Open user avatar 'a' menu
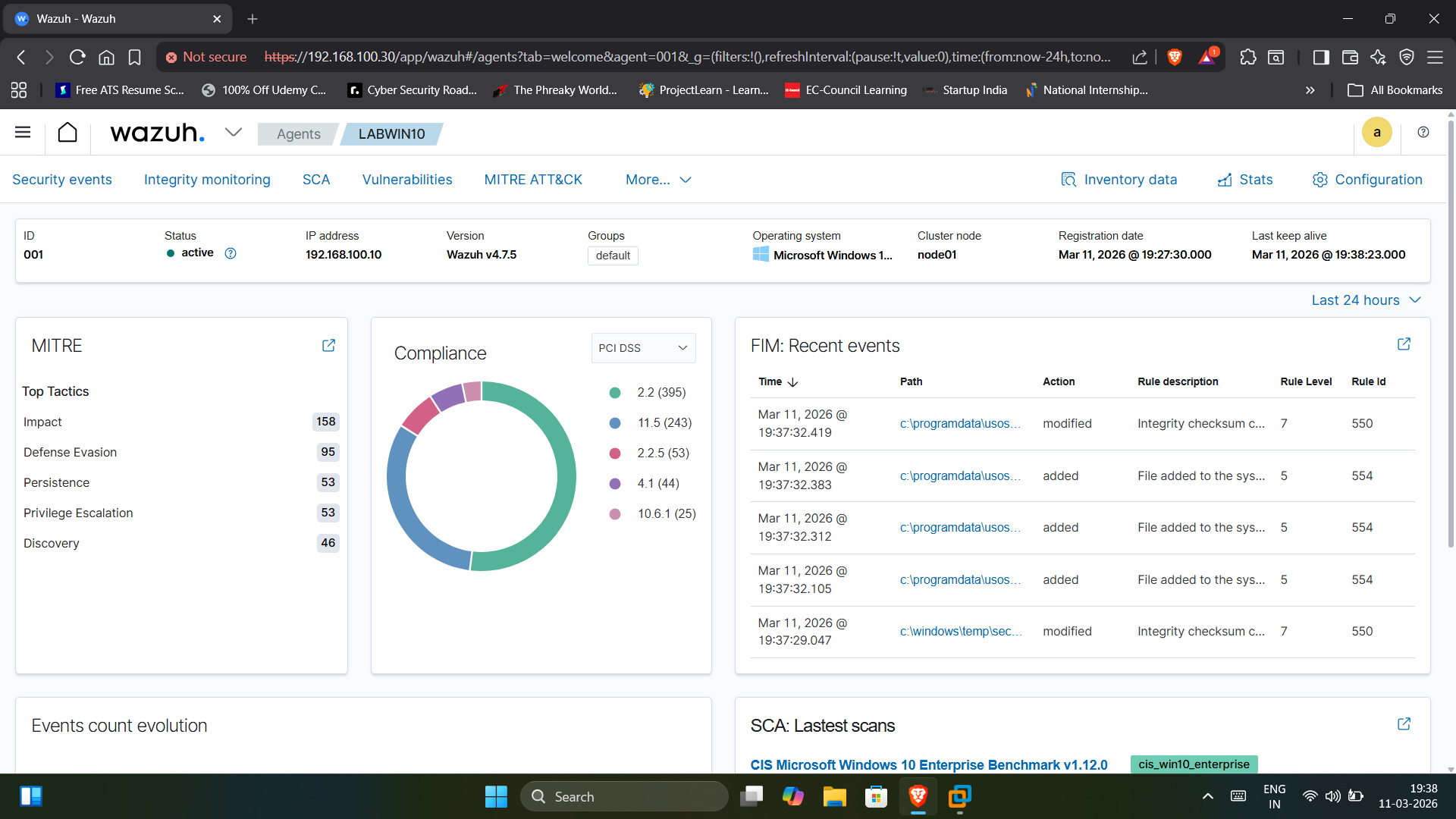This screenshot has width=1456, height=819. 1376,133
